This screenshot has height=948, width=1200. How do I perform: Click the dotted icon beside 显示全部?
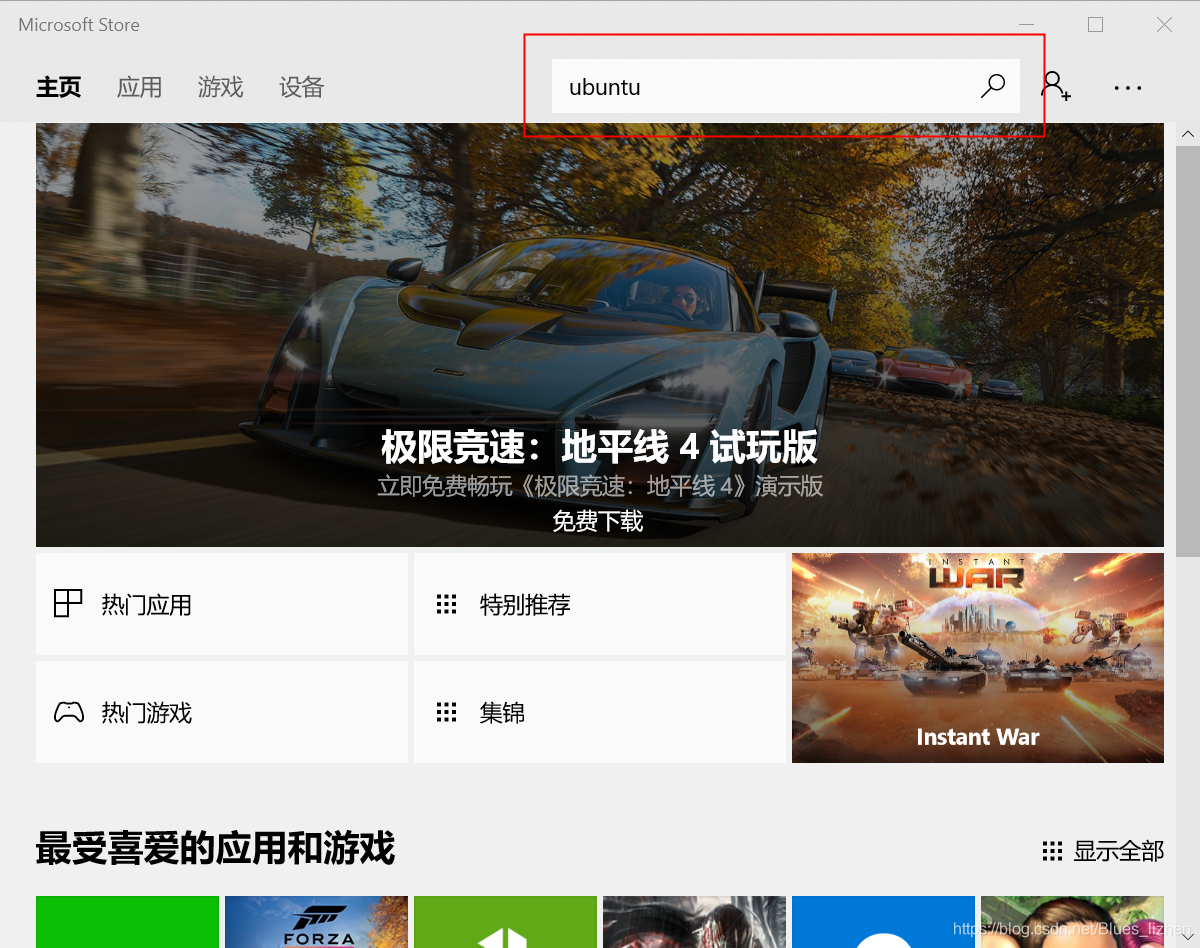tap(1052, 851)
